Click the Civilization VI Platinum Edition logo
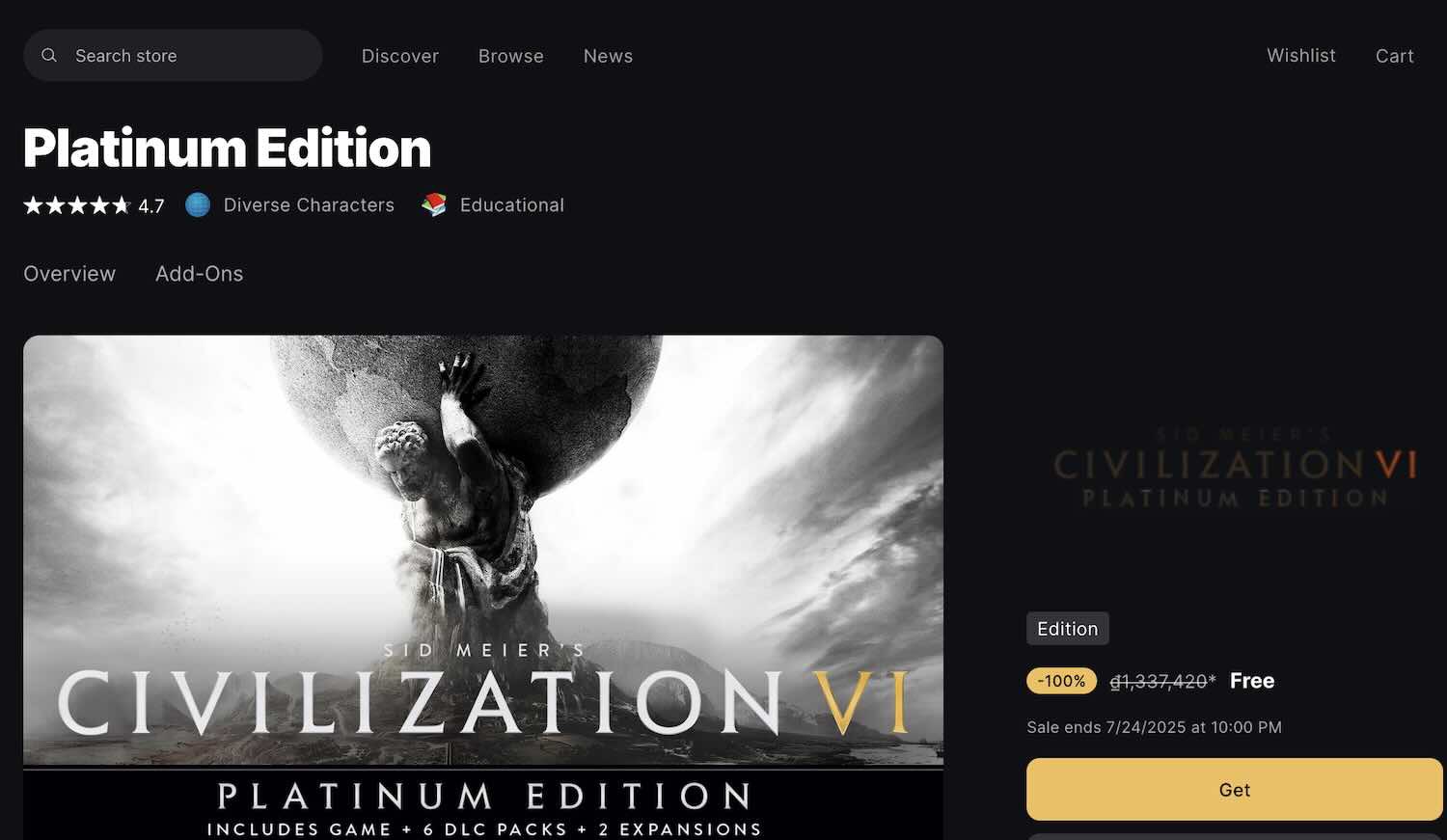1447x840 pixels. tap(1235, 468)
